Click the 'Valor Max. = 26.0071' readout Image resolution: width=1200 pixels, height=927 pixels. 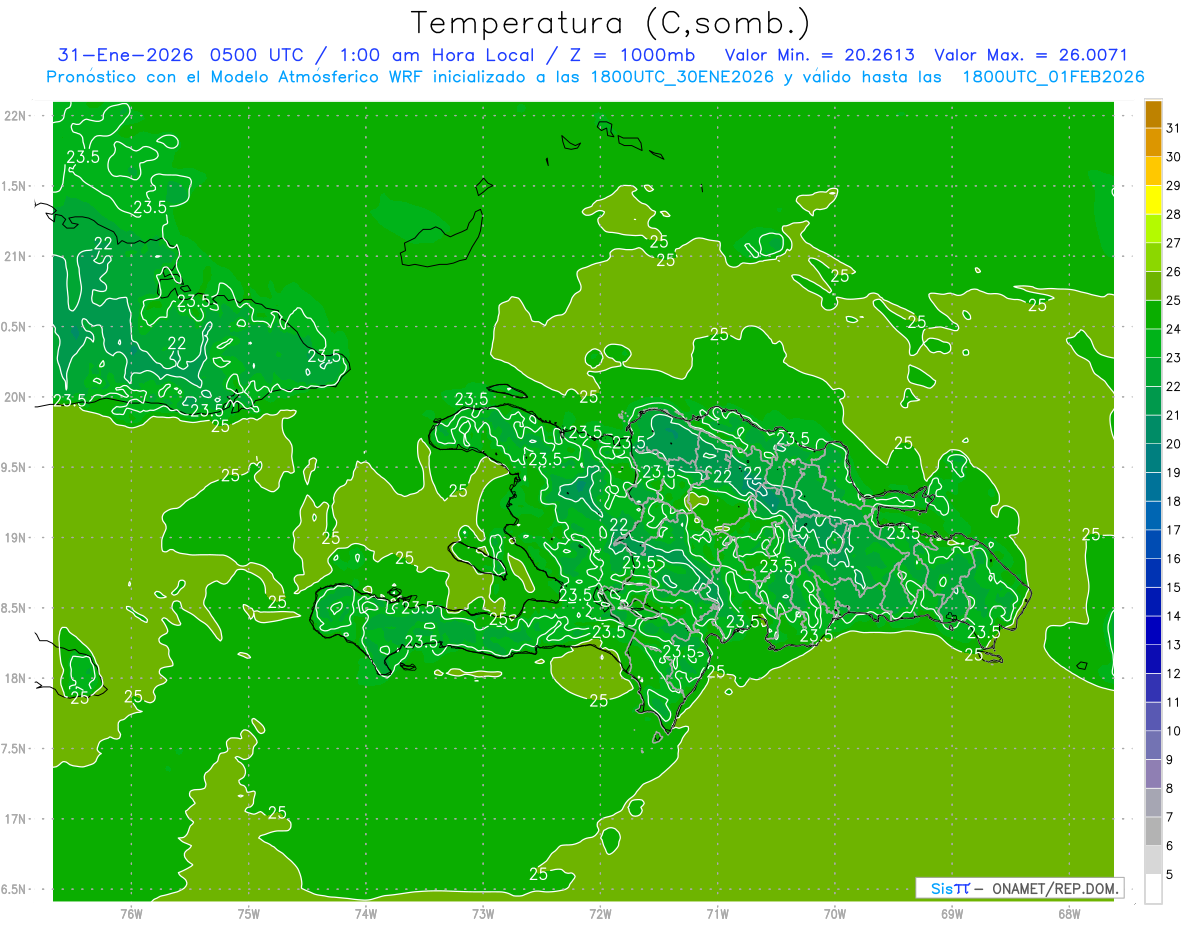(x=1031, y=55)
